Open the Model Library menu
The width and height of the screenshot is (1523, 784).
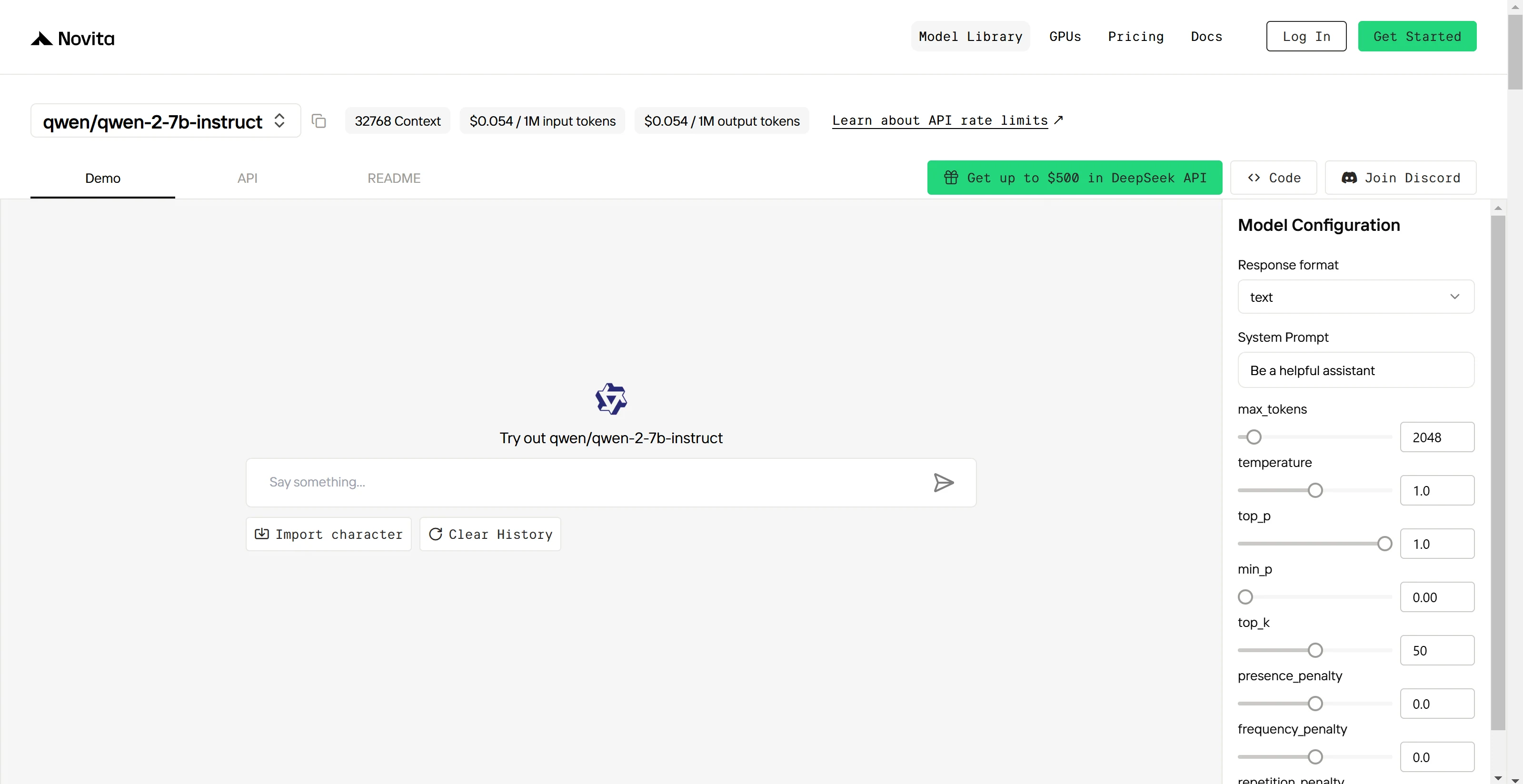[970, 37]
